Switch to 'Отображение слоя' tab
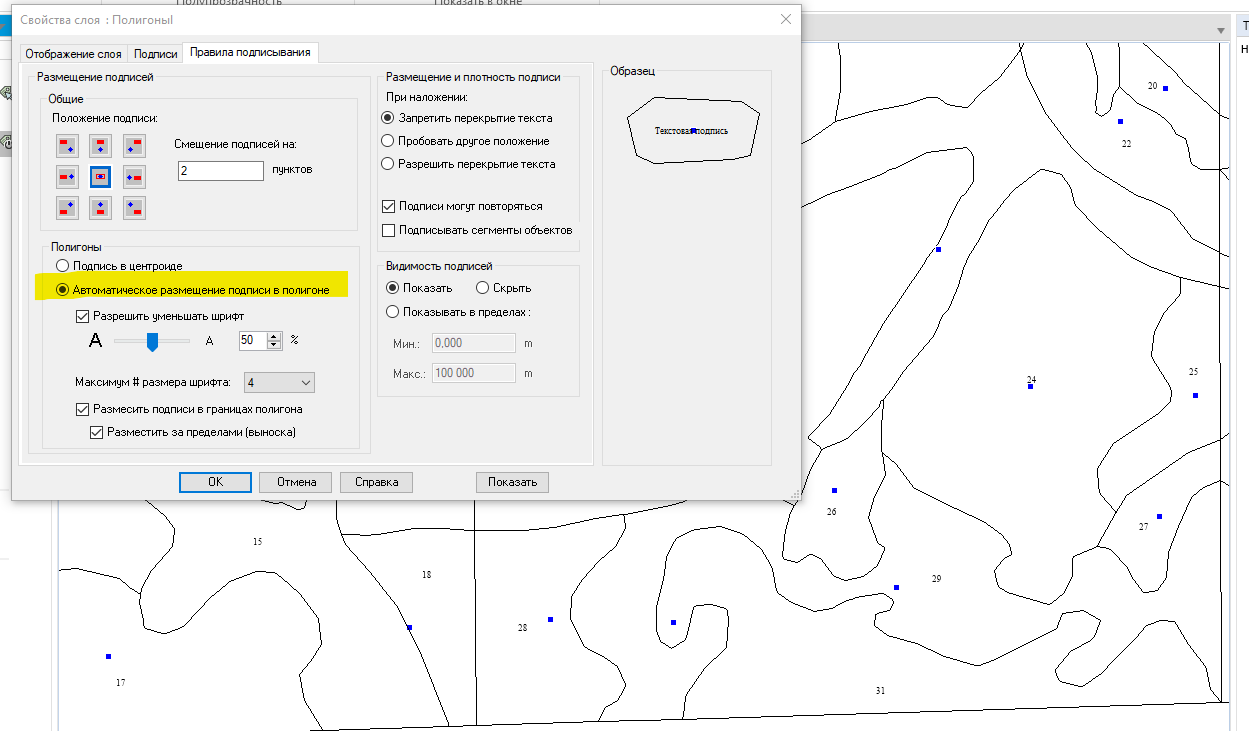 [74, 53]
